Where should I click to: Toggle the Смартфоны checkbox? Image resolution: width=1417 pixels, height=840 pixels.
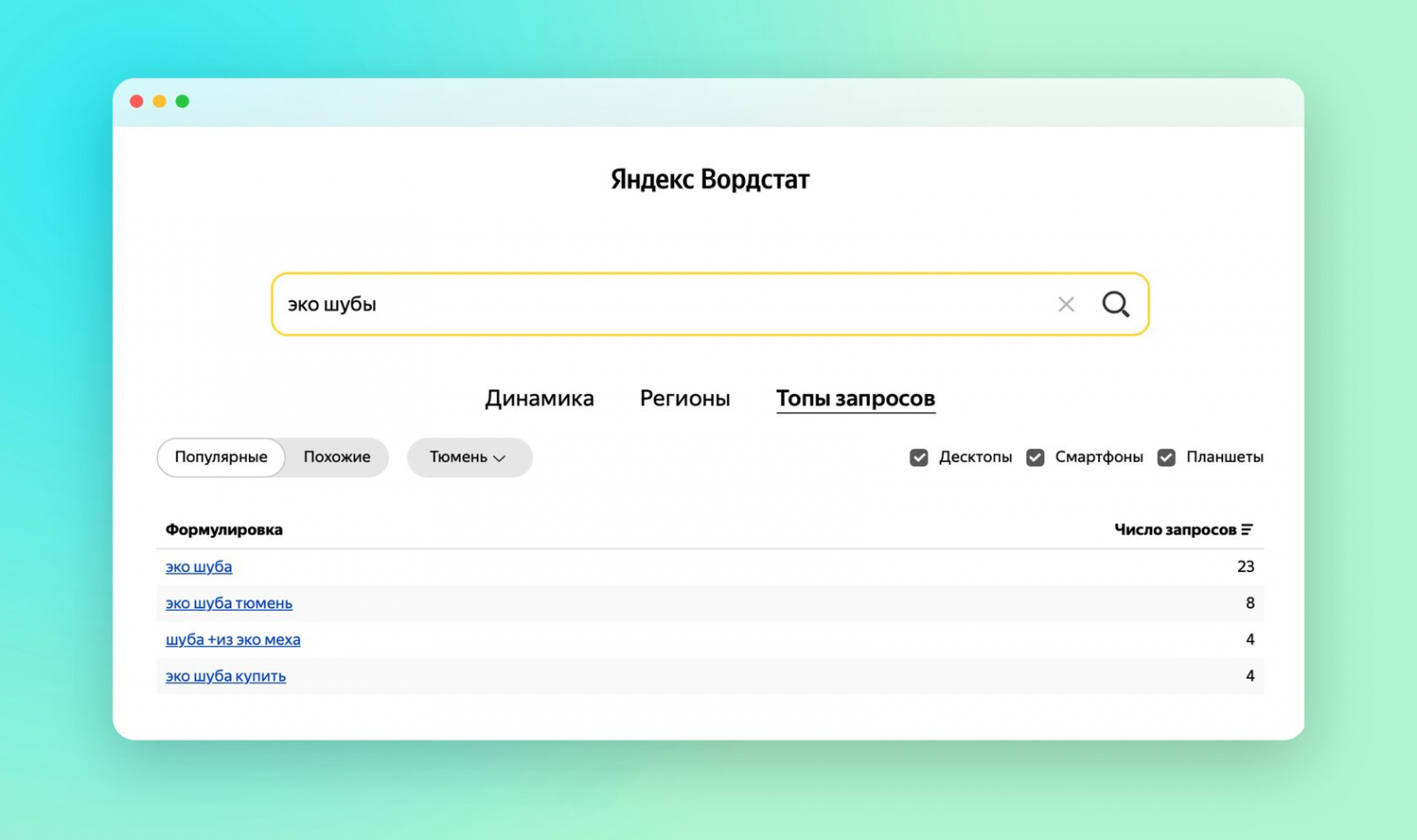1035,458
